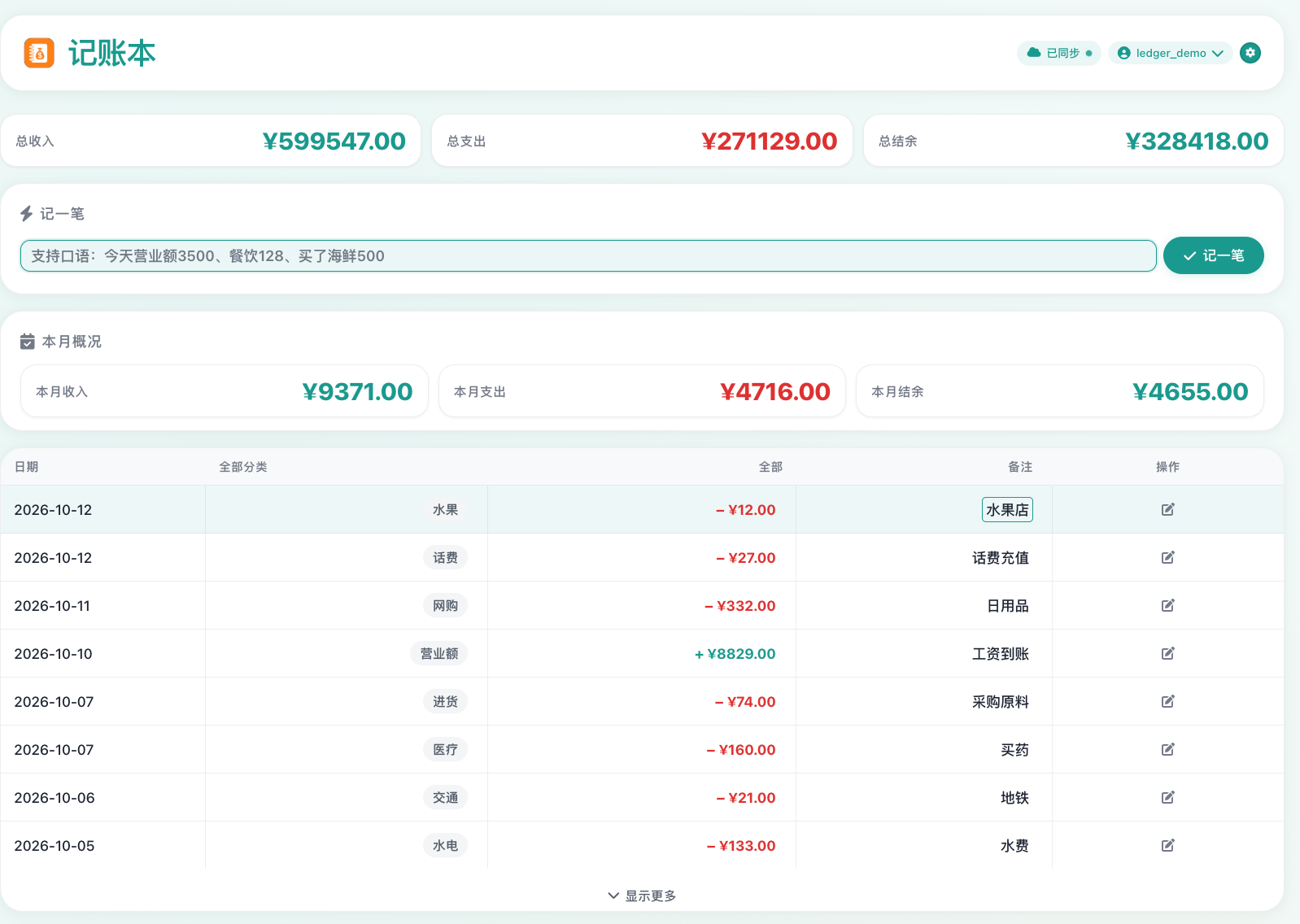This screenshot has height=924, width=1300.
Task: Click the calendar icon beside 本月概况
Action: 28,342
